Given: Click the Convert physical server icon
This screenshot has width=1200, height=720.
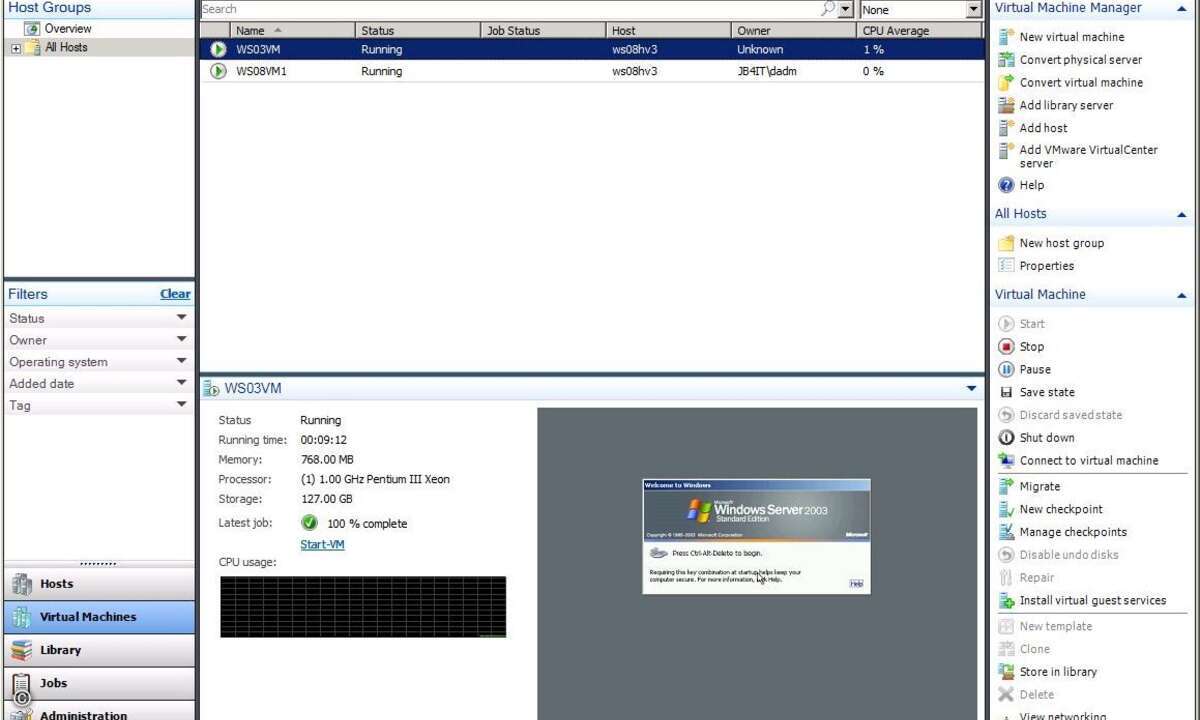Looking at the screenshot, I should tap(1006, 60).
